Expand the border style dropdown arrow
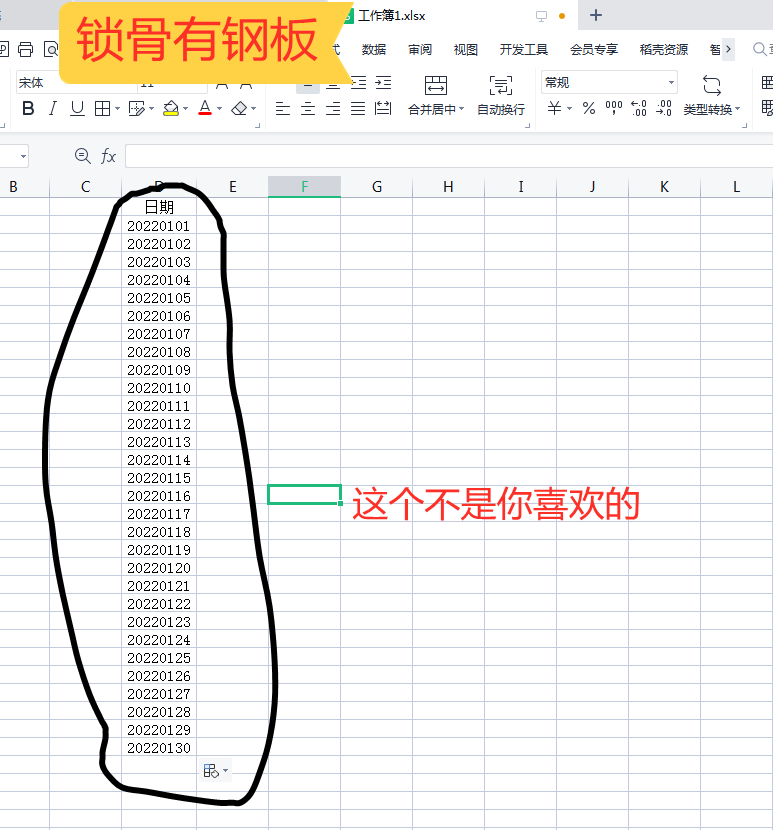The image size is (773, 830). point(118,109)
